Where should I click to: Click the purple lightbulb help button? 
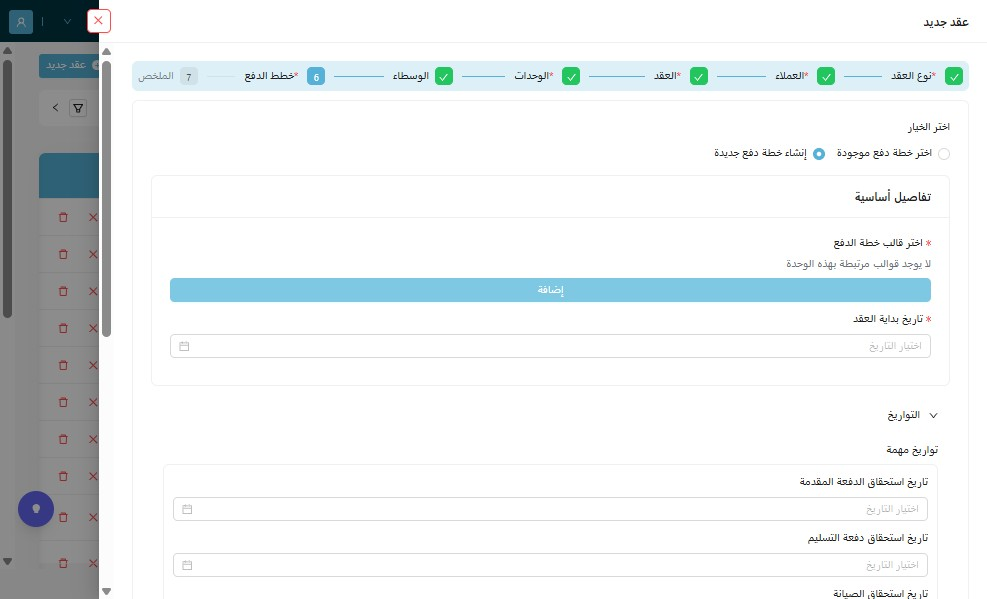coord(36,509)
